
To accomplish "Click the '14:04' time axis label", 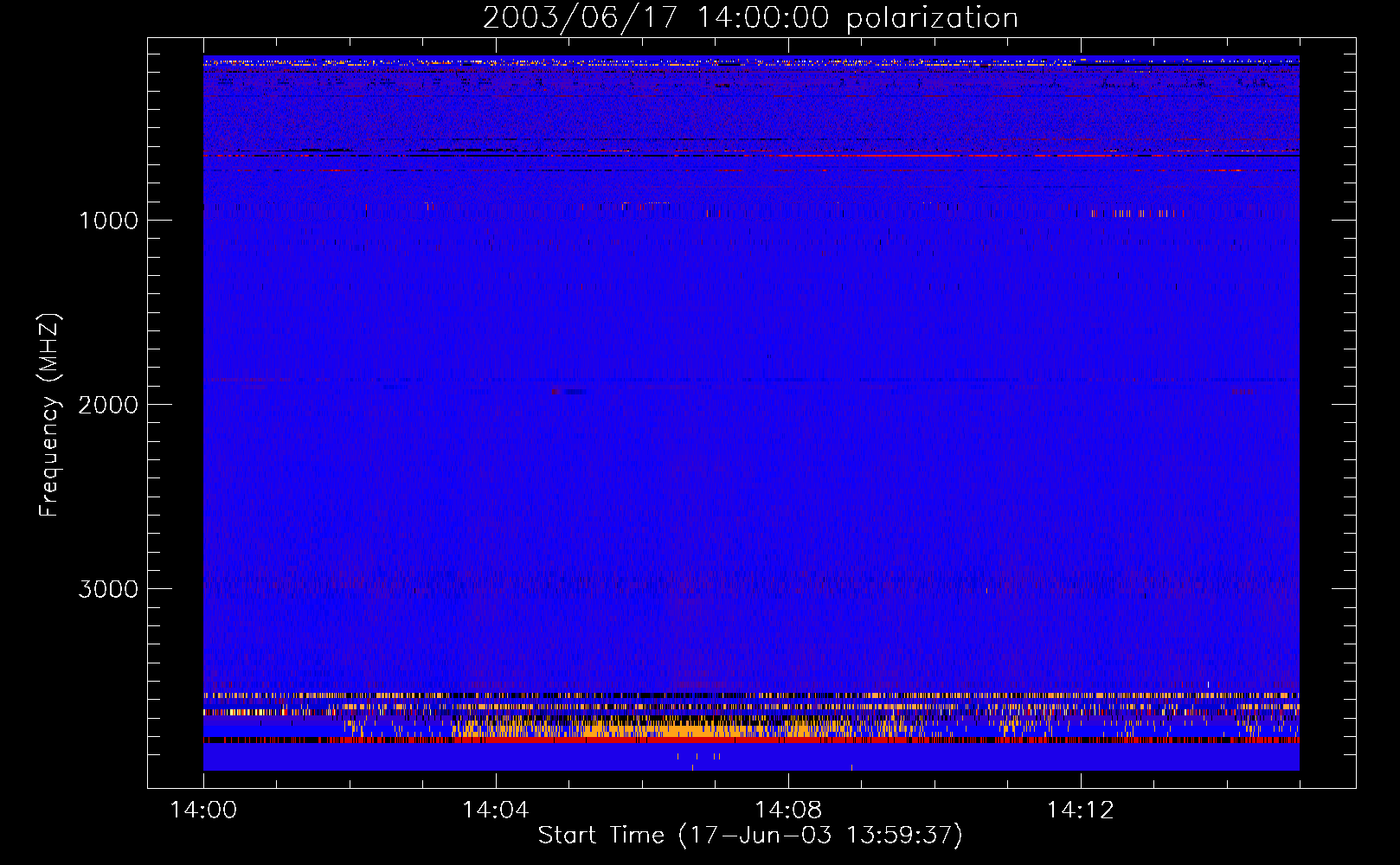I will 496,811.
